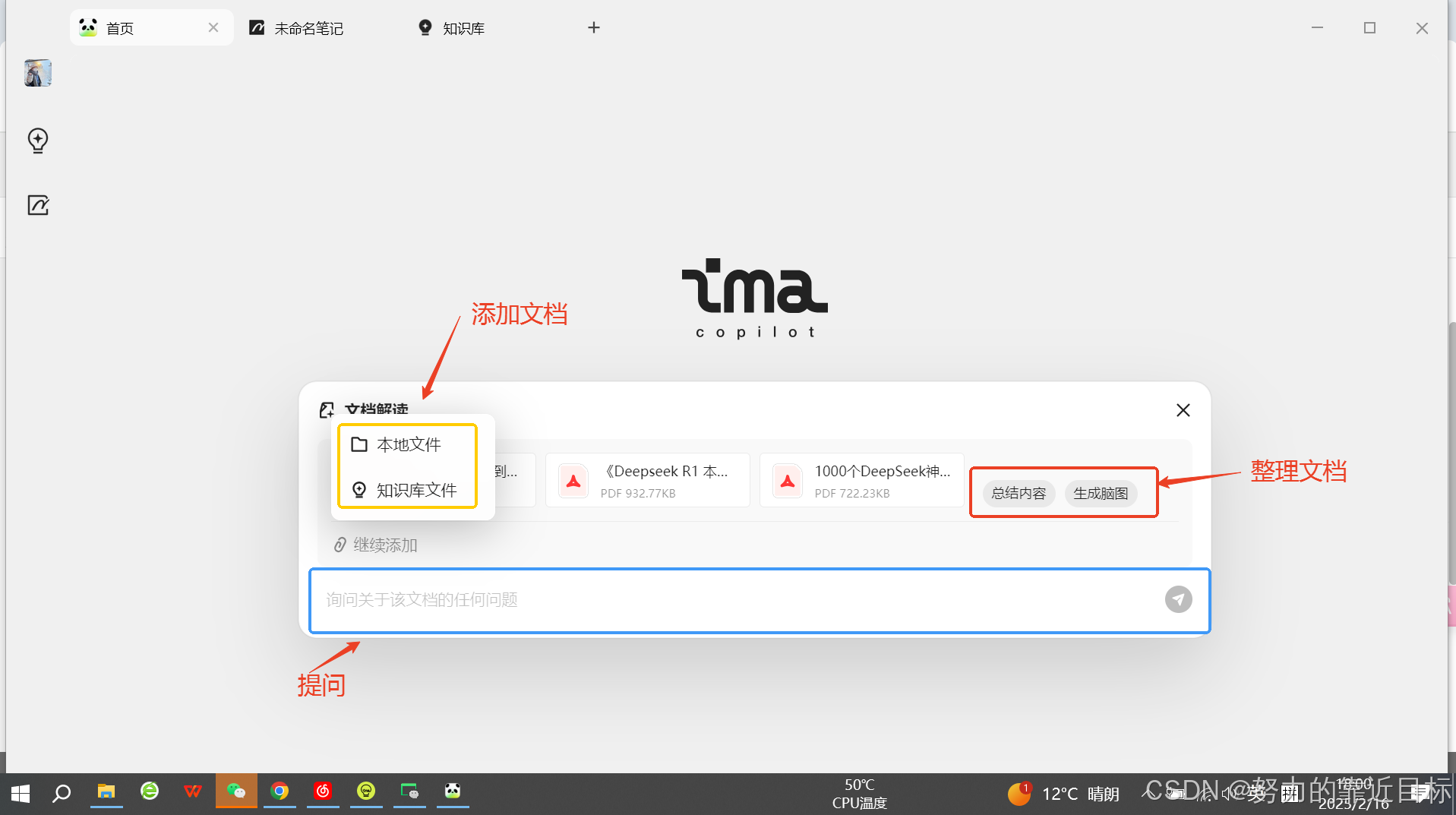Click the 继续添加 link

coord(376,545)
